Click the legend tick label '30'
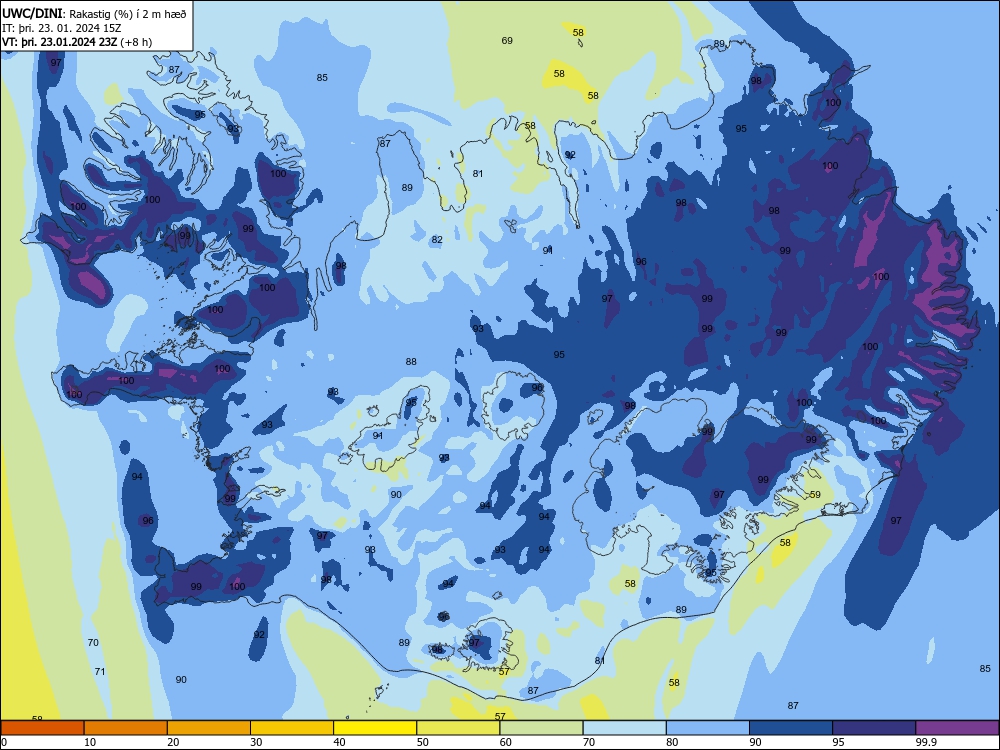This screenshot has height=750, width=1000. pos(256,742)
